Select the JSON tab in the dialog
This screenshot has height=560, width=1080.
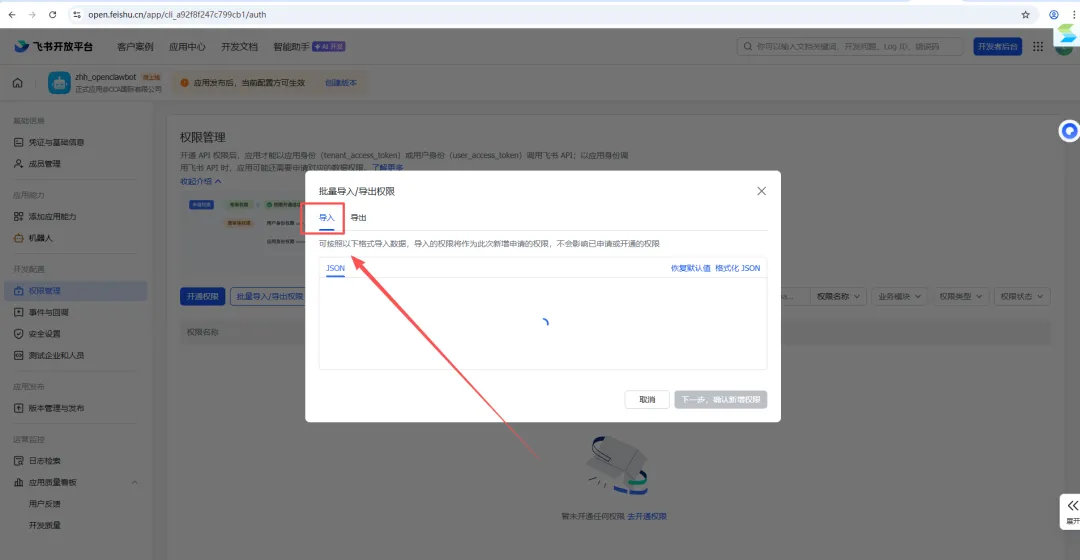(x=335, y=268)
